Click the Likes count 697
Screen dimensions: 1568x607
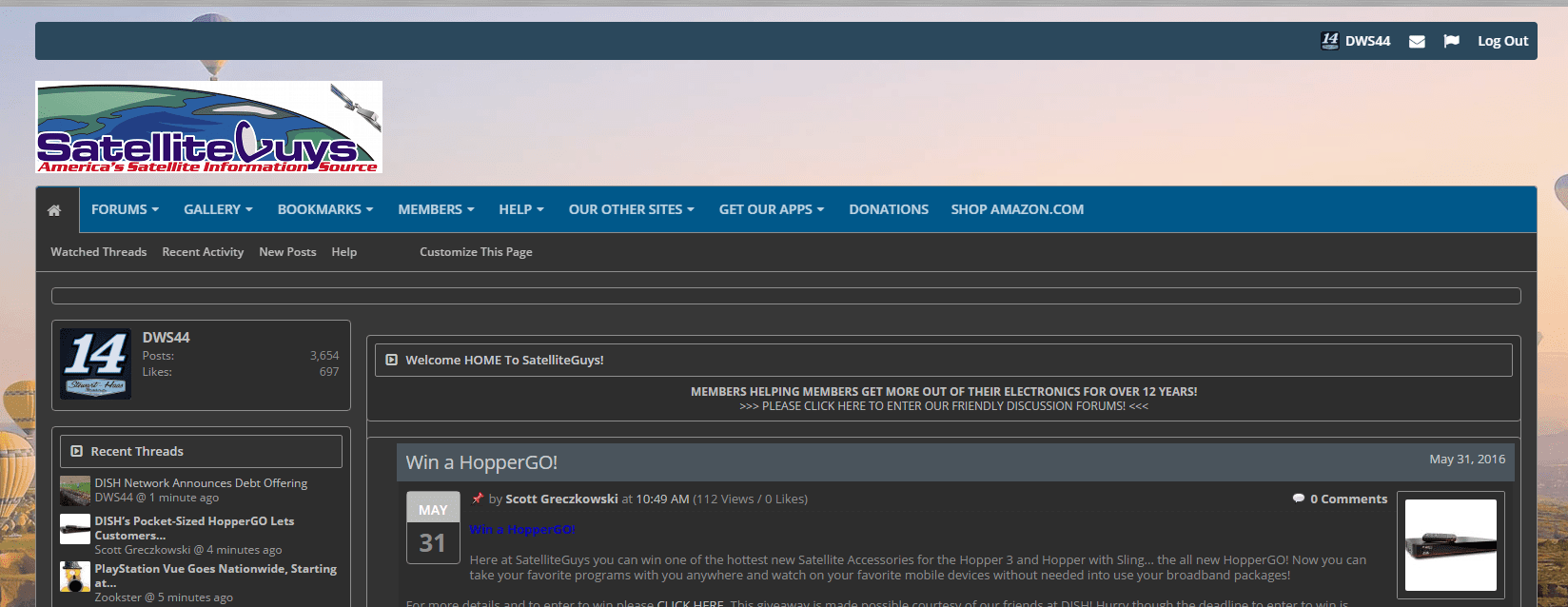pyautogui.click(x=329, y=372)
